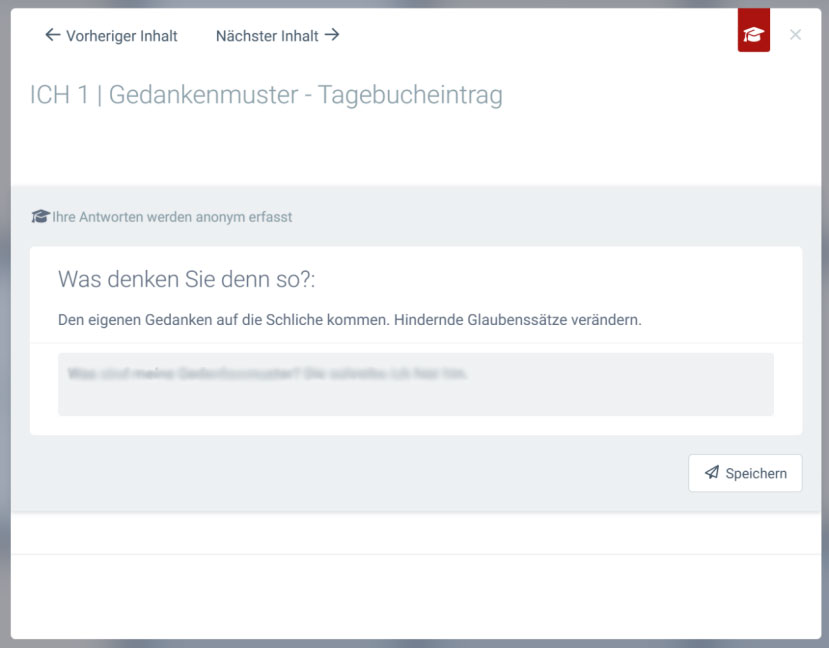This screenshot has width=829, height=648.
Task: Click the text Ihre Antworten werden anonym erfasst
Action: click(x=172, y=216)
